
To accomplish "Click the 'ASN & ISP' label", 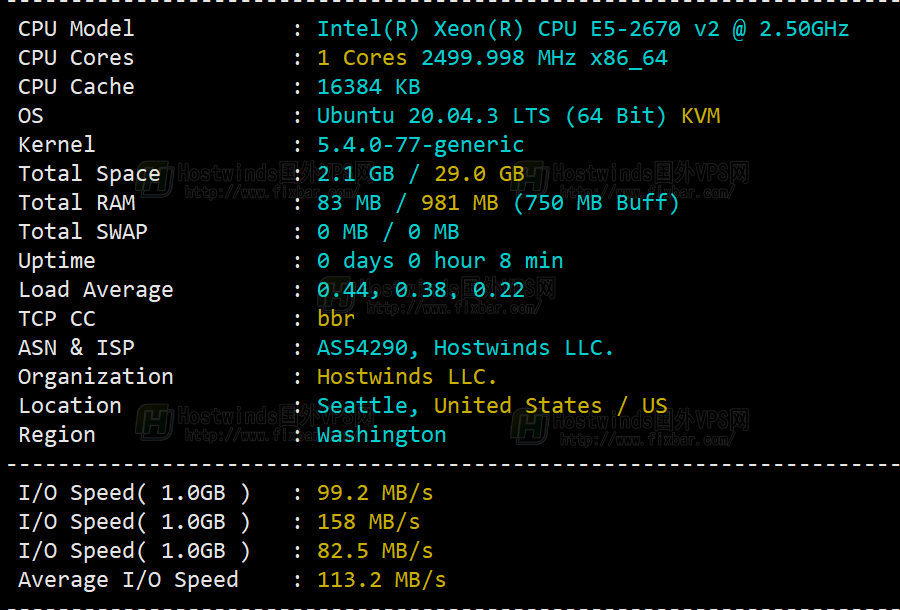I will (x=76, y=348).
